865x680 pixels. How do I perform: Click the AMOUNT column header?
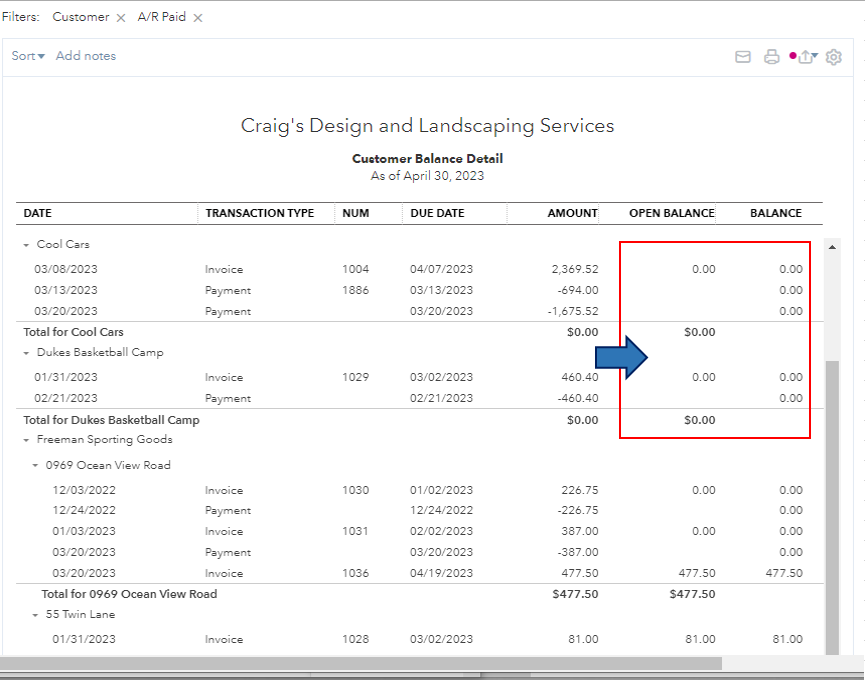click(x=573, y=213)
